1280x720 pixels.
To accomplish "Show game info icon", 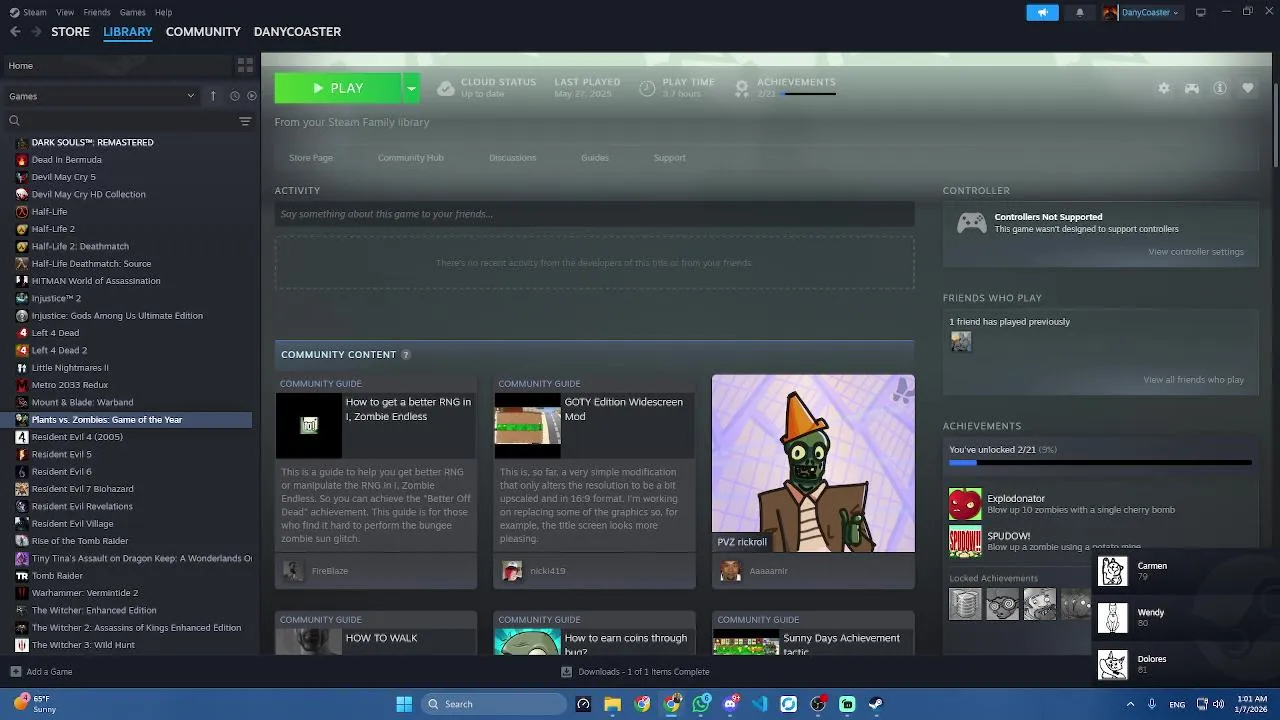I will point(1220,88).
